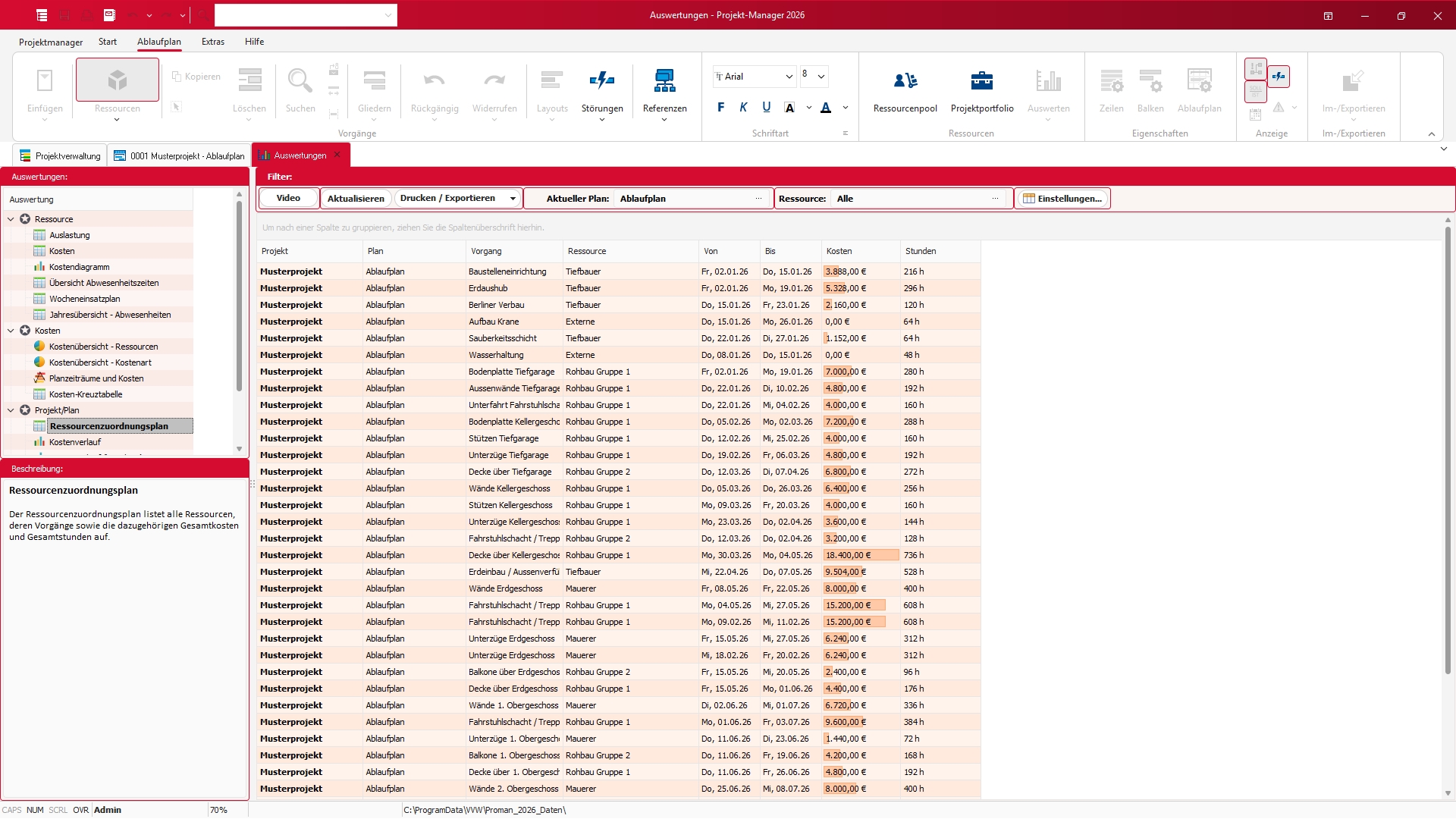Click the Einstellungen... button
Image resolution: width=1456 pixels, height=819 pixels.
click(x=1062, y=199)
